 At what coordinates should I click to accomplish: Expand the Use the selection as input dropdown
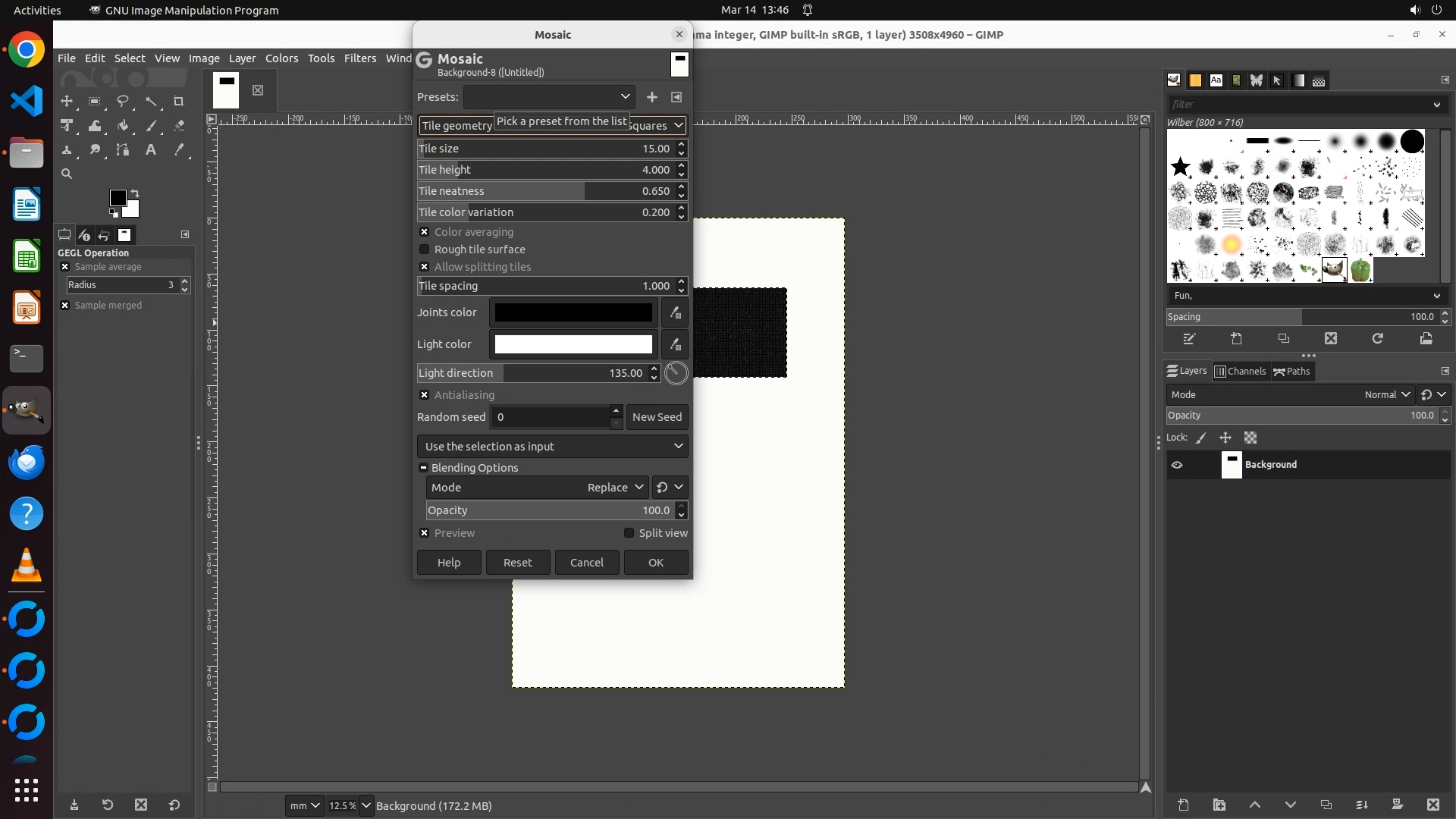coord(552,447)
